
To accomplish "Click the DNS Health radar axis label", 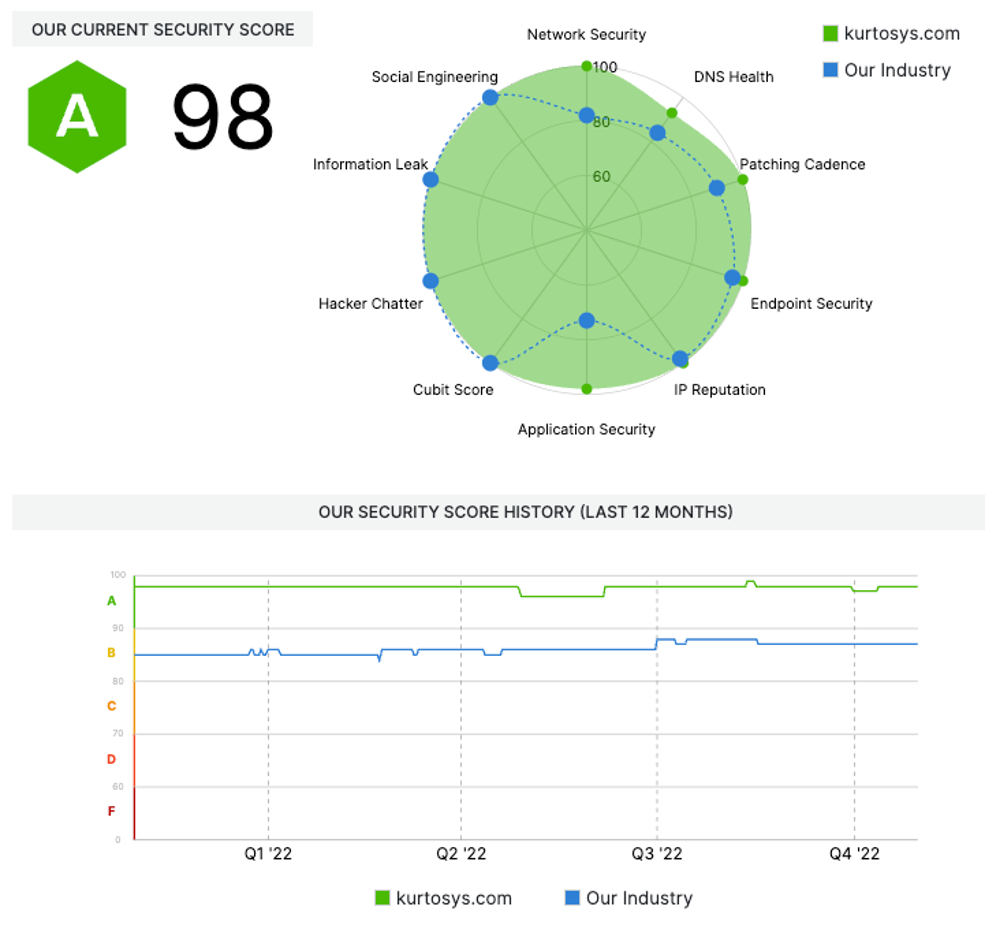I will pyautogui.click(x=733, y=77).
